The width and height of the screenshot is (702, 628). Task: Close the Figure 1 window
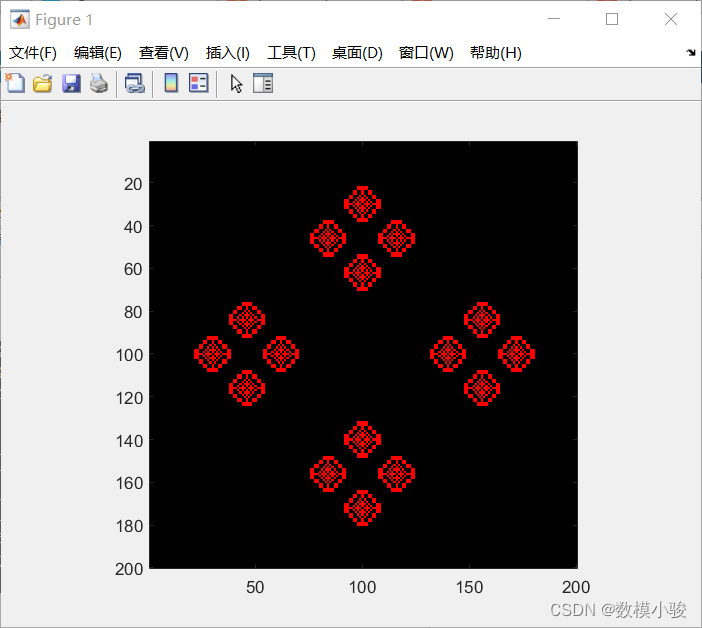click(671, 19)
